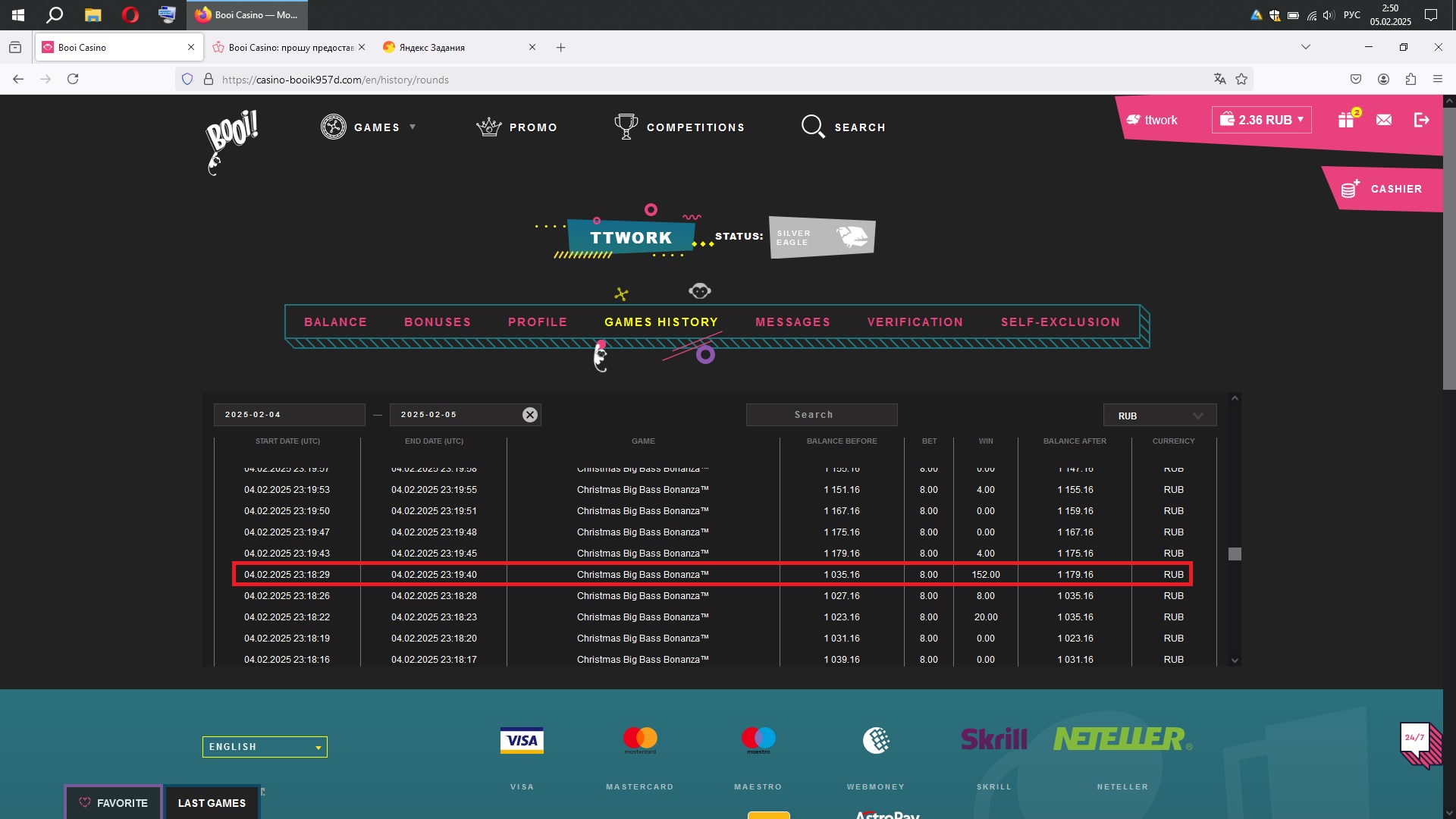Click balance after value 1 159.16
1456x819 pixels.
[x=1075, y=511]
